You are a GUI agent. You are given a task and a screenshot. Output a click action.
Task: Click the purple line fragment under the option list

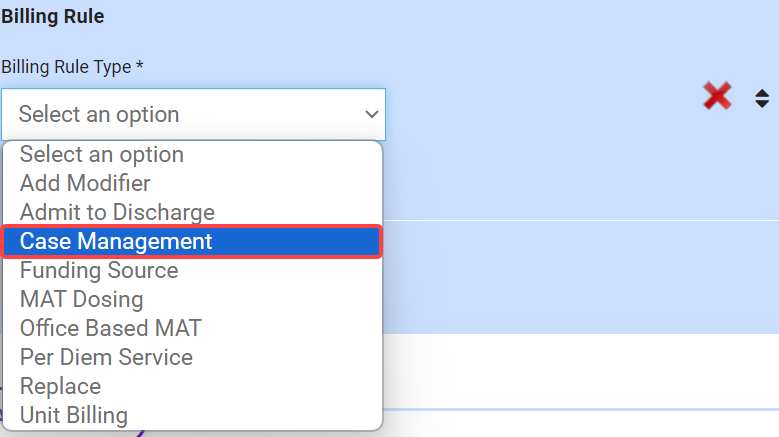(x=140, y=433)
